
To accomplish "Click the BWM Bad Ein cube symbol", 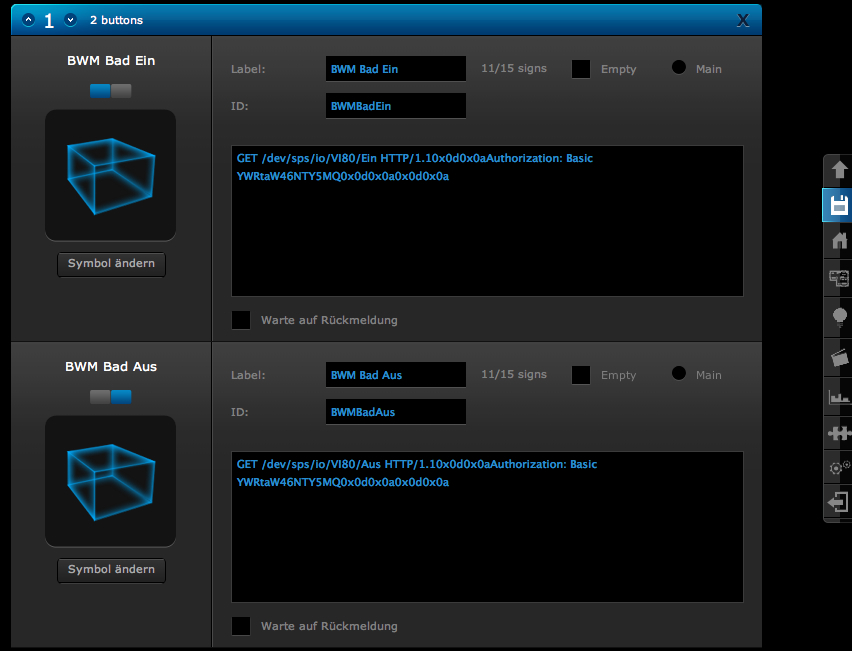I will tap(110, 175).
